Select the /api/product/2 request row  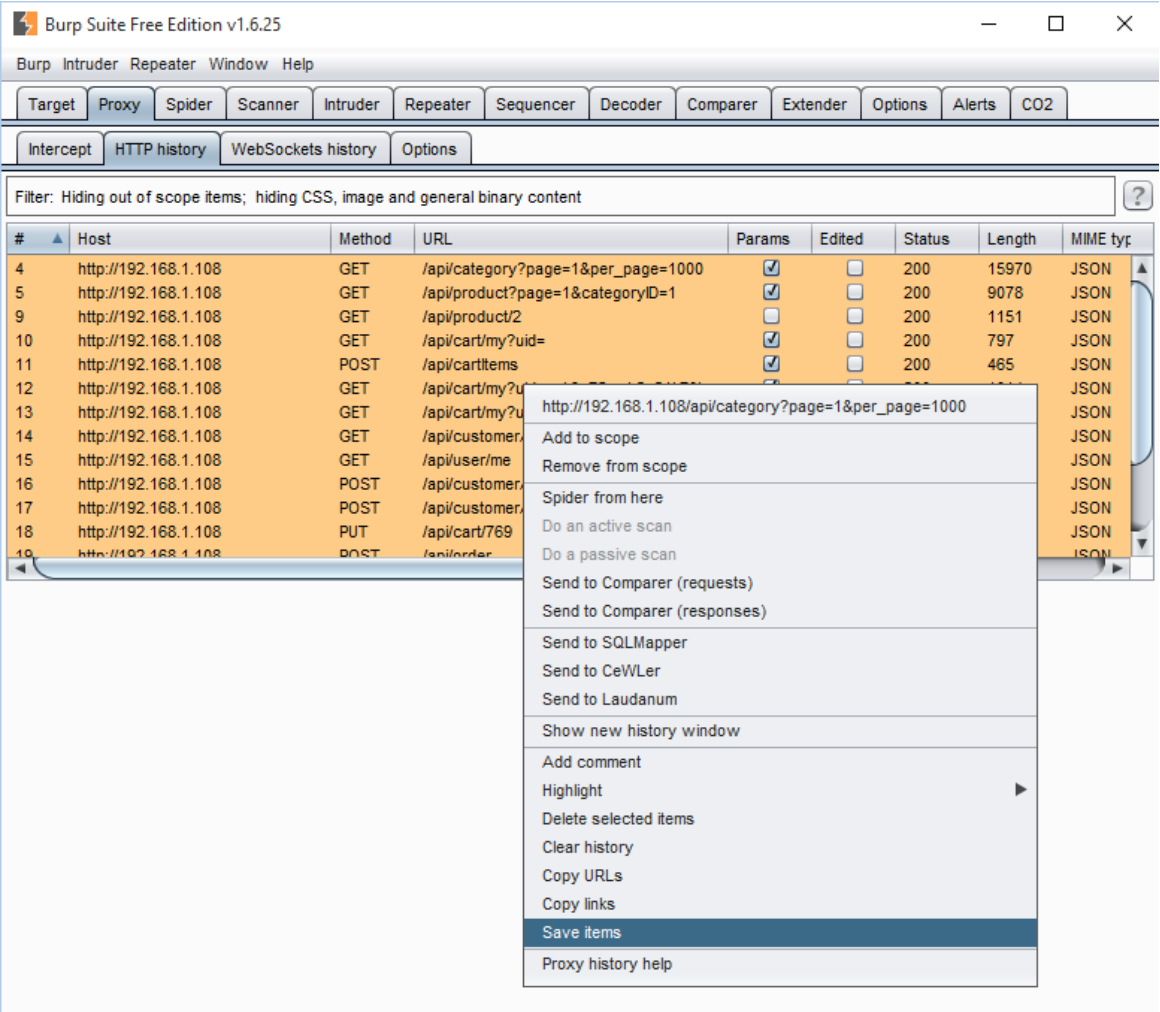coord(568,317)
